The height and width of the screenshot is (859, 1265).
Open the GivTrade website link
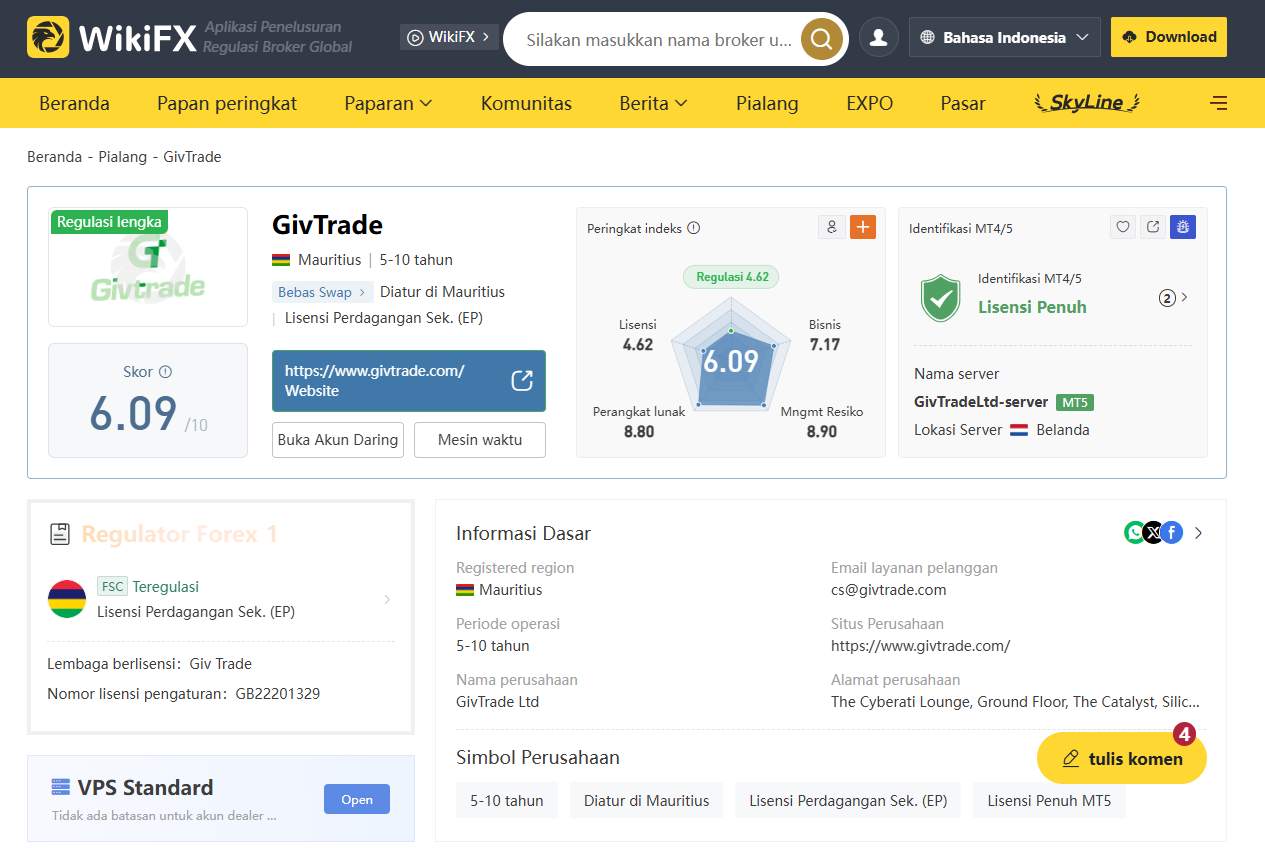(408, 380)
